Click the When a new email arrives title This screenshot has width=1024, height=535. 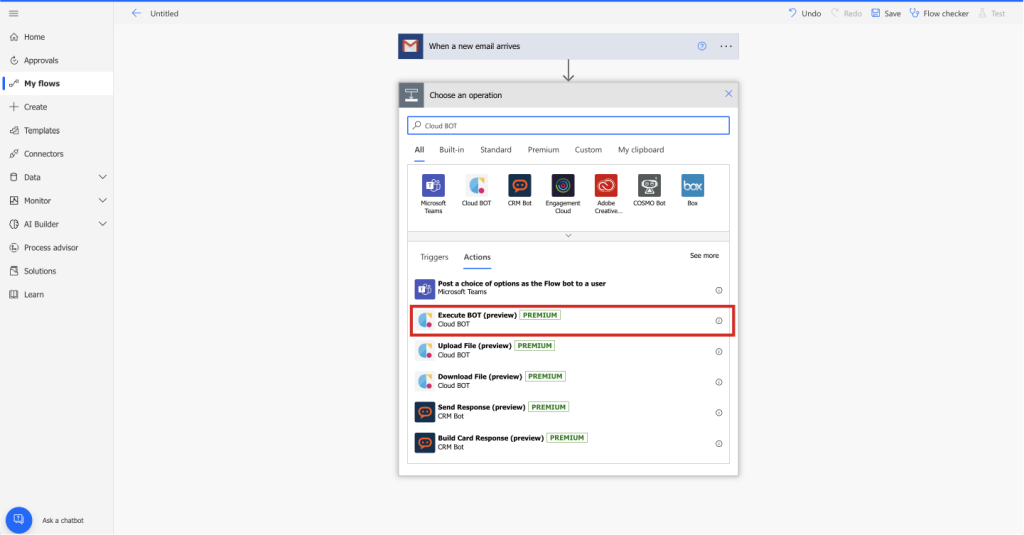(475, 46)
